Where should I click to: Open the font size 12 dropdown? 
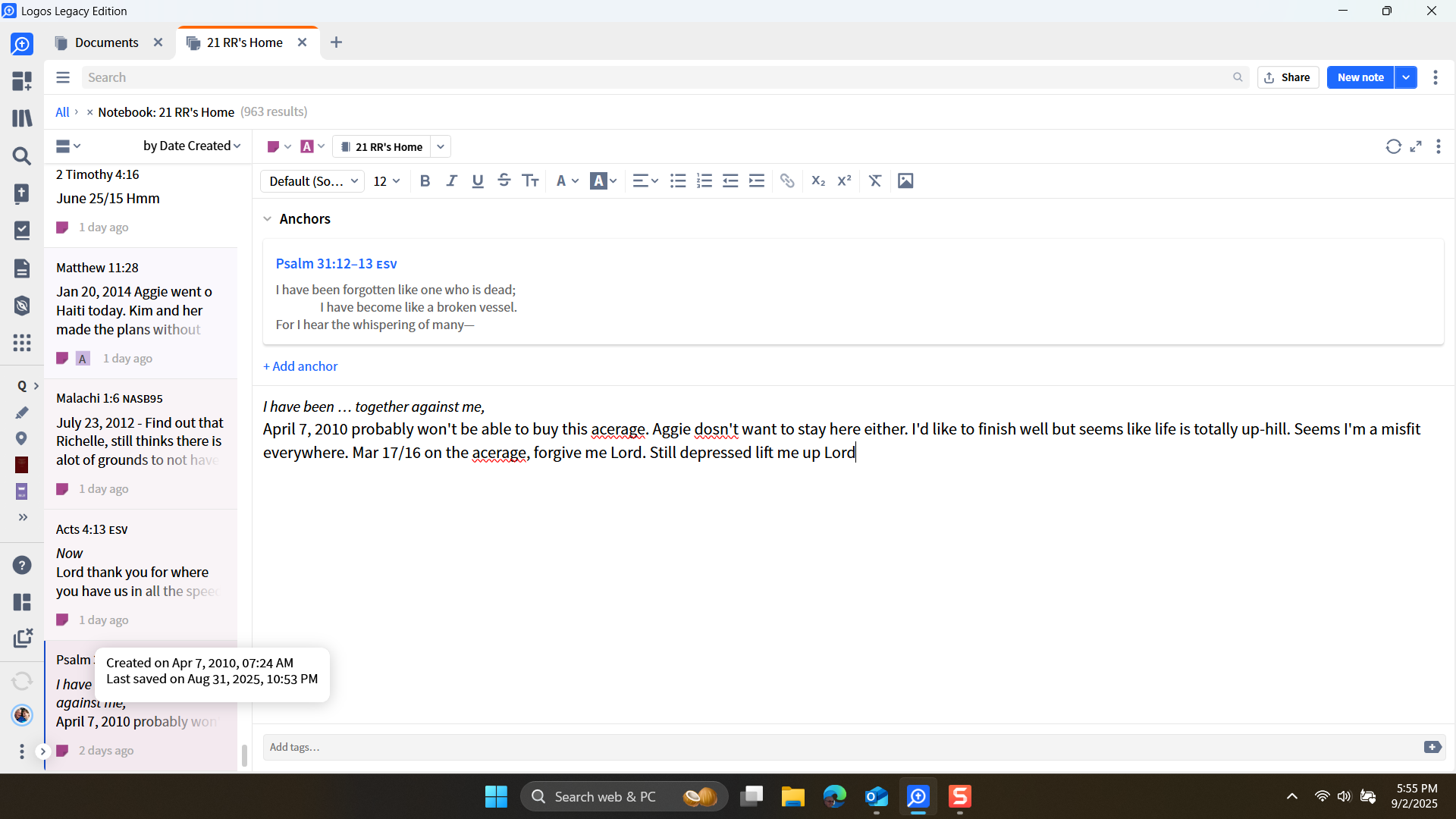click(x=386, y=181)
